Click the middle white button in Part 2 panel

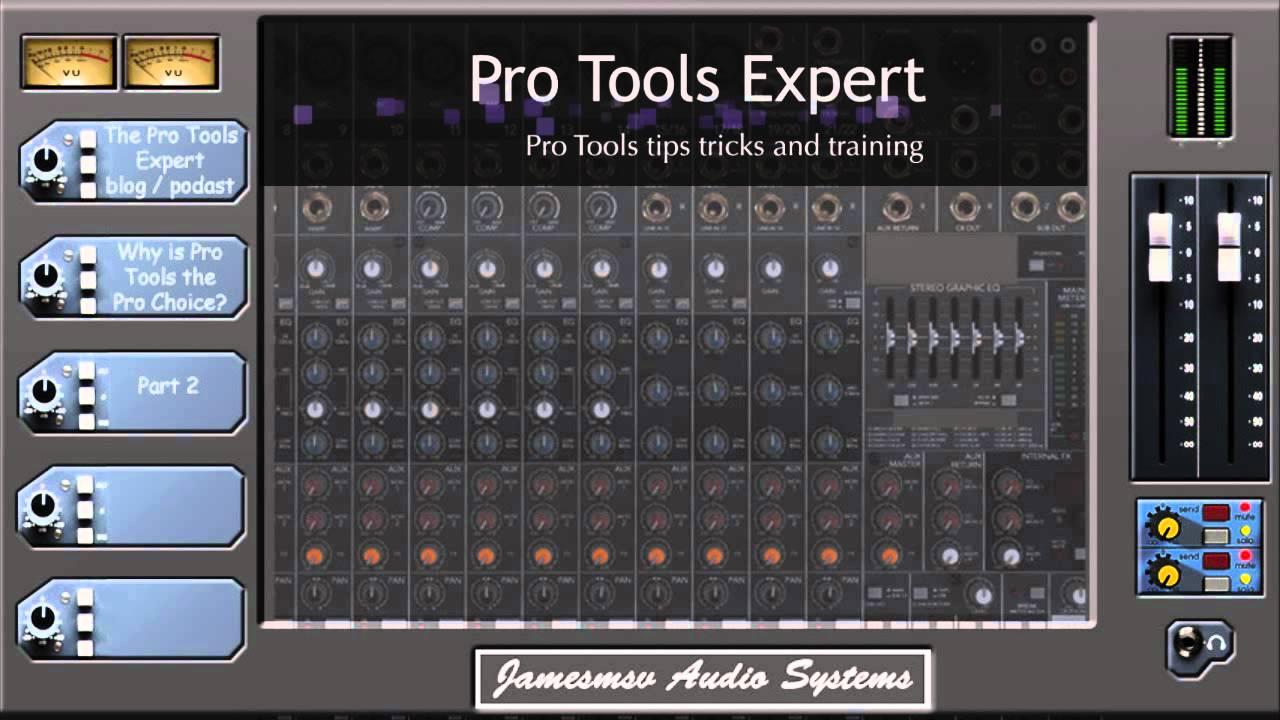pyautogui.click(x=88, y=396)
